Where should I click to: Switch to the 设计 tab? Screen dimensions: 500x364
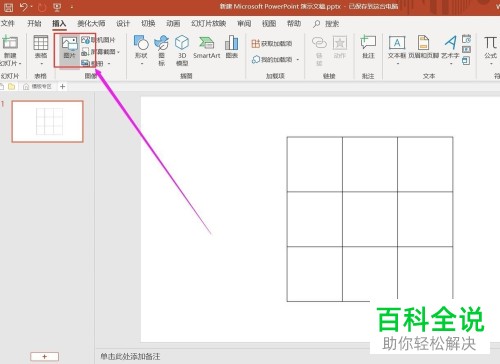coord(123,23)
